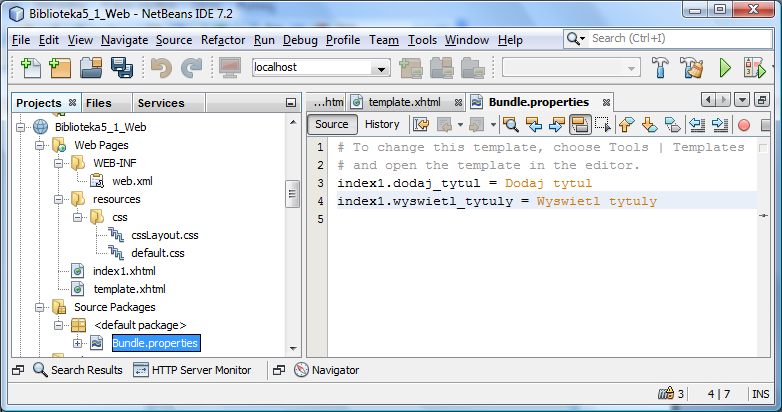Open the Navigator panel
Viewport: 782px width, 412px height.
point(327,370)
